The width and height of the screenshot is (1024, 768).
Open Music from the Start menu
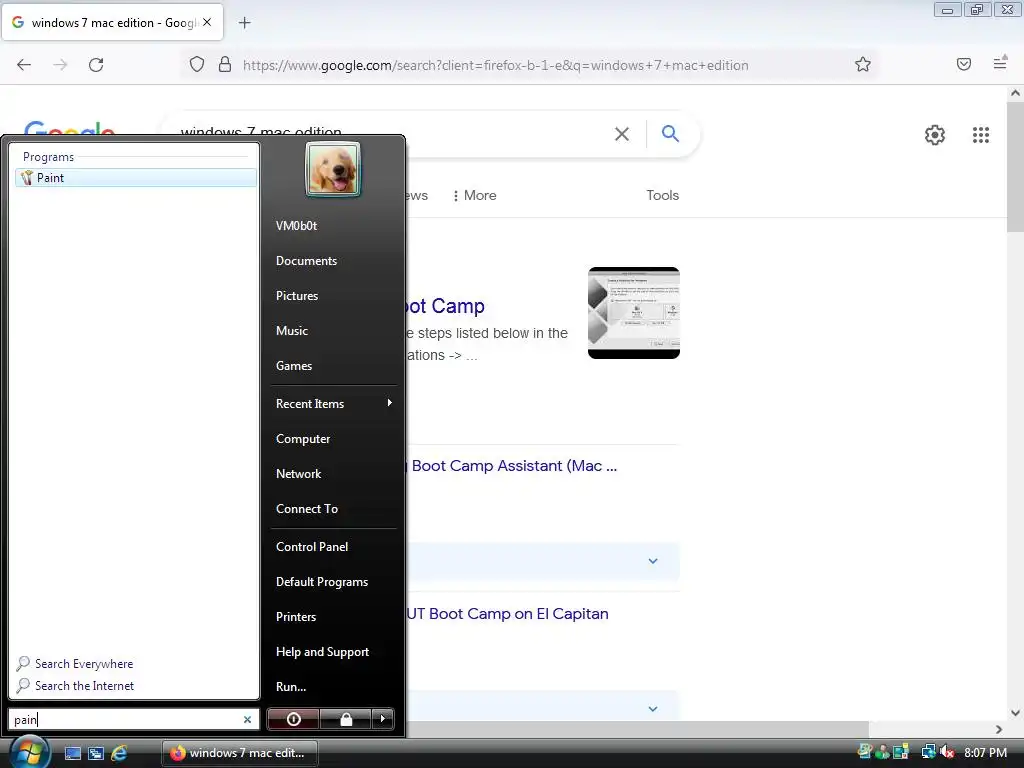(292, 331)
